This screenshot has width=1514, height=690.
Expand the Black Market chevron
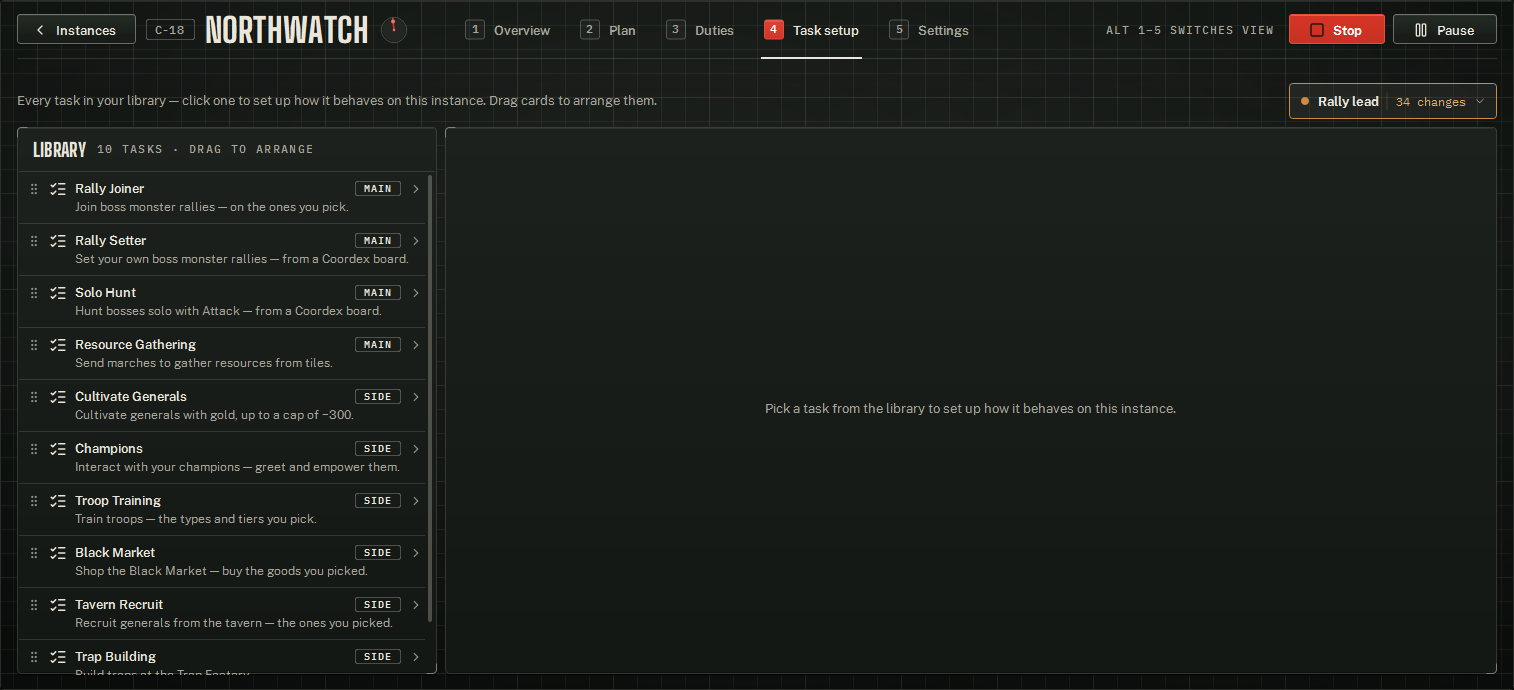click(x=416, y=552)
